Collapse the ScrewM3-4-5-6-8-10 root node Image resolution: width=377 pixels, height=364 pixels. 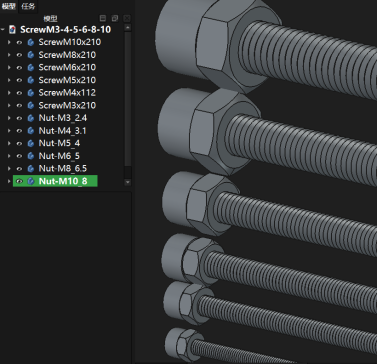pyautogui.click(x=3, y=30)
